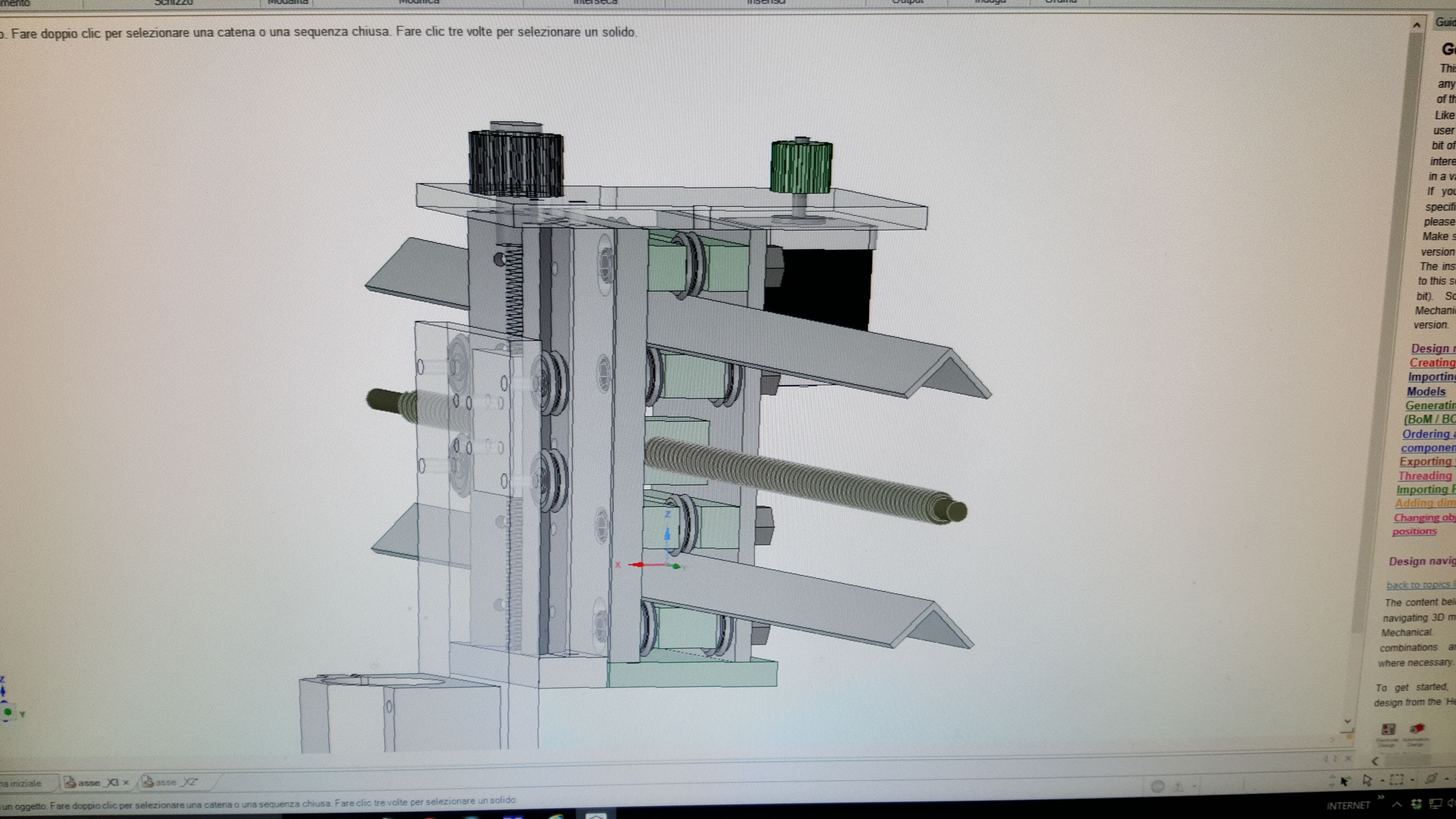Close the asse_X3 tab
This screenshot has width=1456, height=819.
tap(126, 783)
